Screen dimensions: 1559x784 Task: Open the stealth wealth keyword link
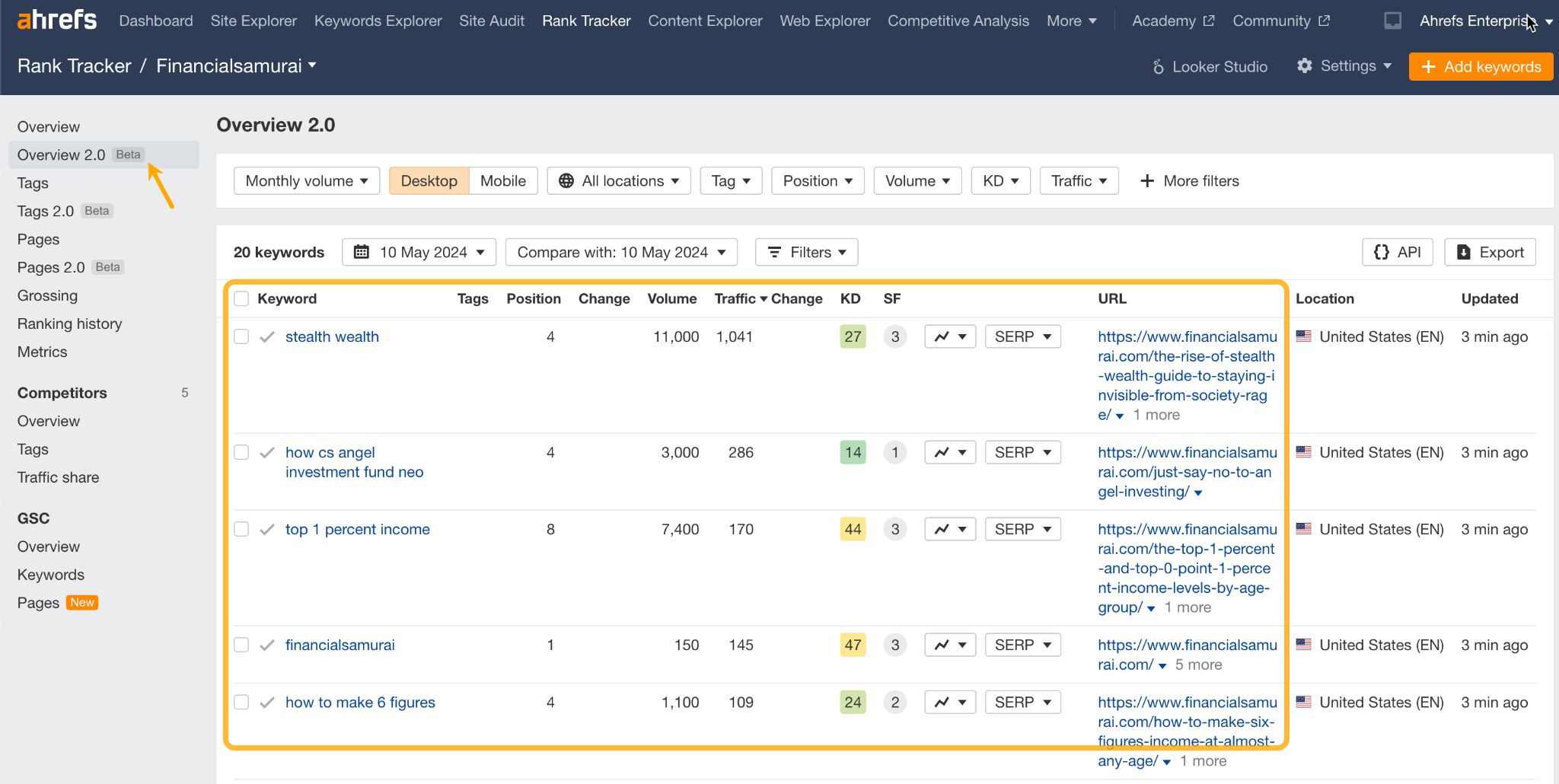coord(332,336)
